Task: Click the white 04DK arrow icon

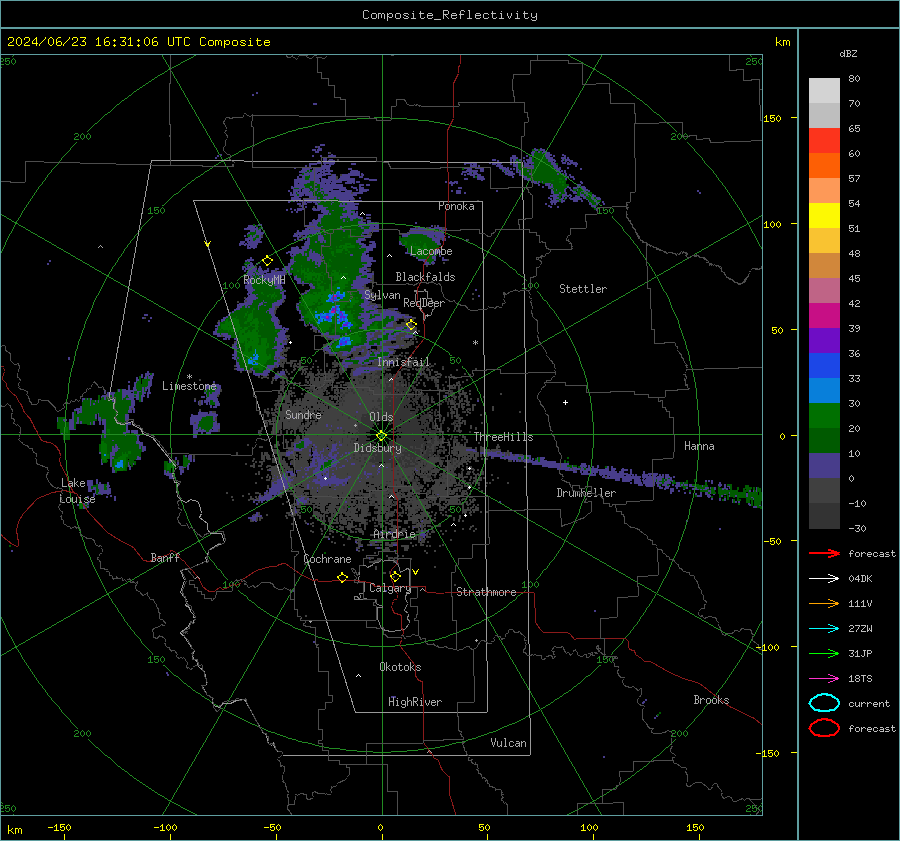Action: pyautogui.click(x=824, y=579)
